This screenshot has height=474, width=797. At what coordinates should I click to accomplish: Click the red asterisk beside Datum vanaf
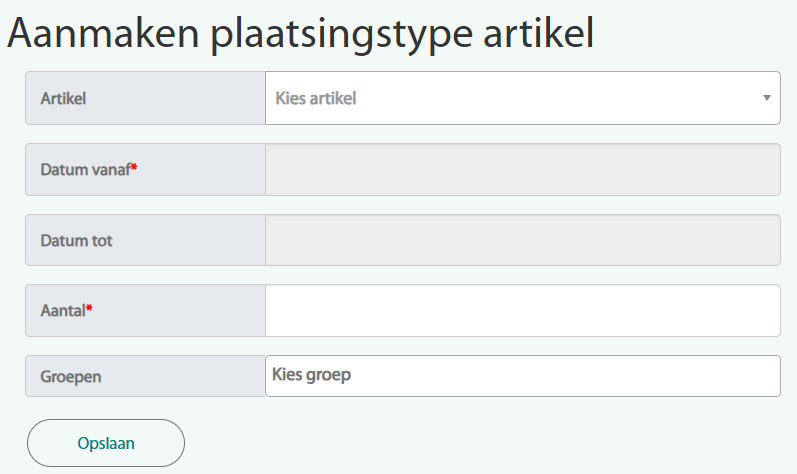134,168
